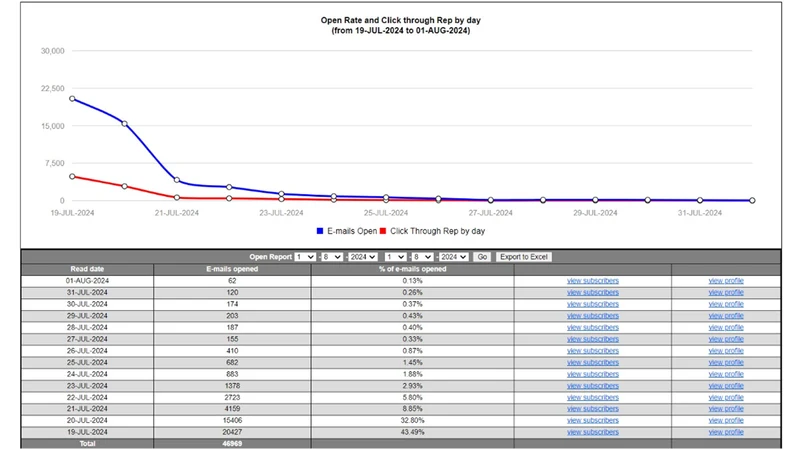This screenshot has width=800, height=450.
Task: Click the 43.49% cell
Action: [x=412, y=432]
